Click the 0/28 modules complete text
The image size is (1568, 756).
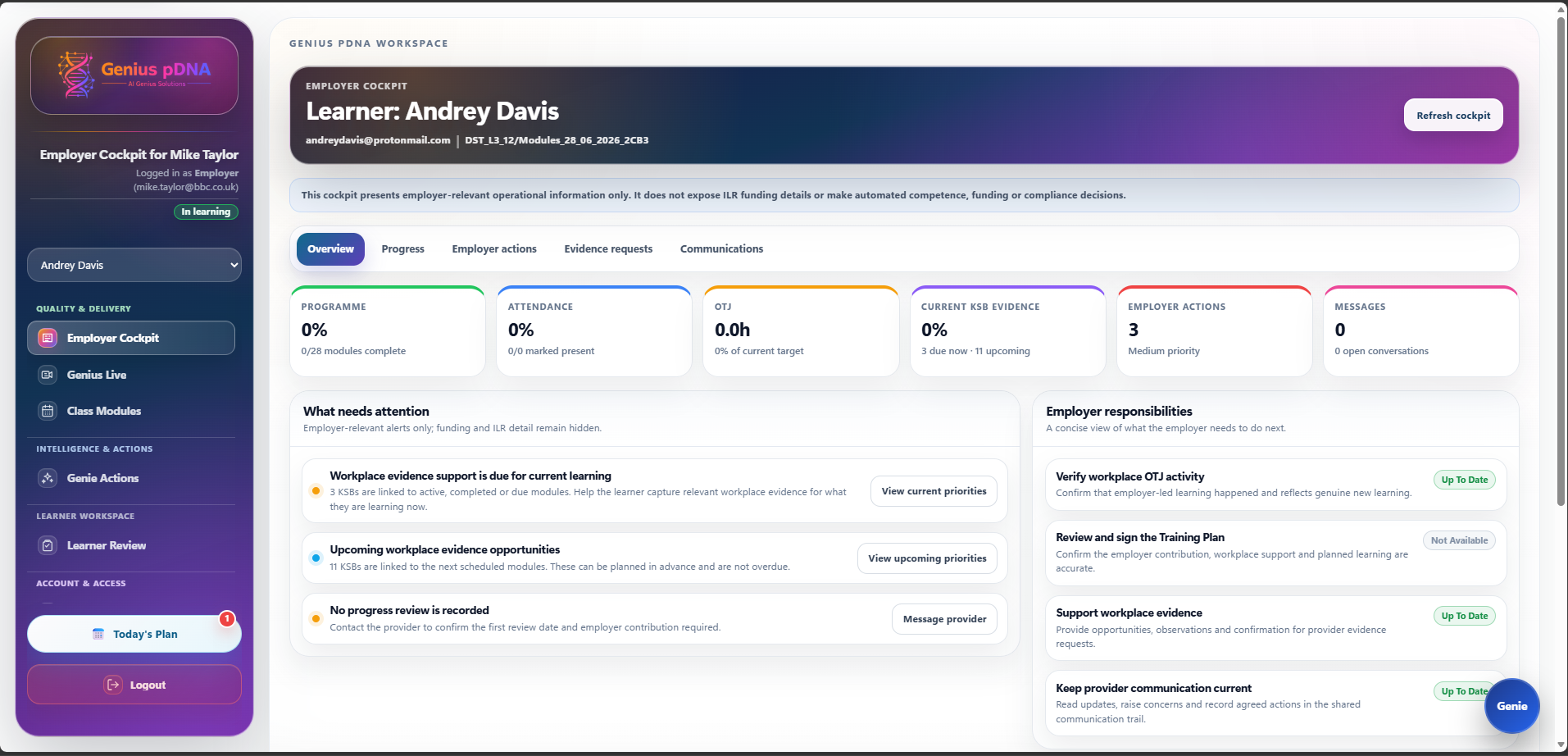coord(353,351)
